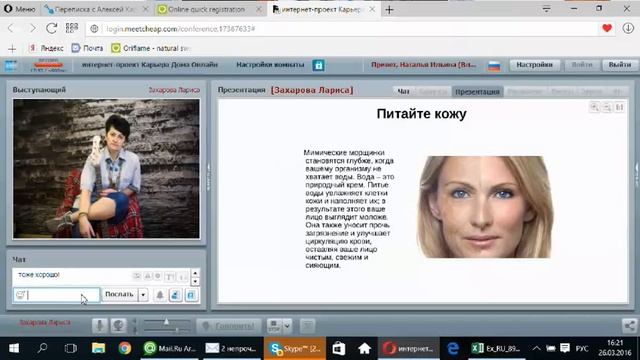Click the meetcheap logo icon at top left
This screenshot has width=640, height=360.
[11, 65]
